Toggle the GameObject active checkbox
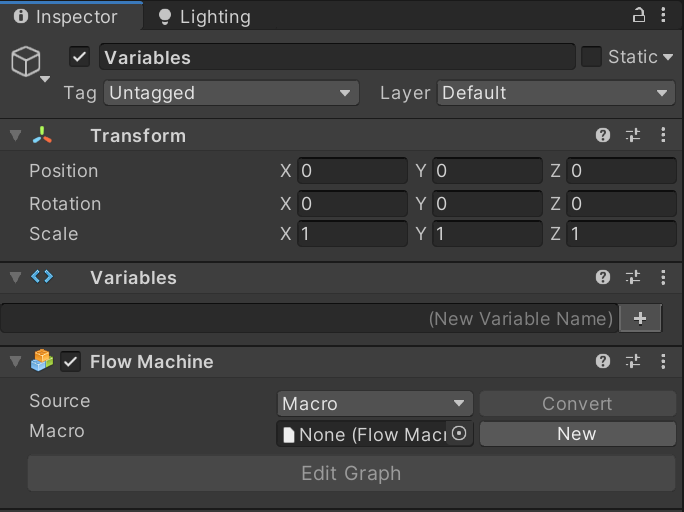Viewport: 684px width, 512px height. (79, 57)
